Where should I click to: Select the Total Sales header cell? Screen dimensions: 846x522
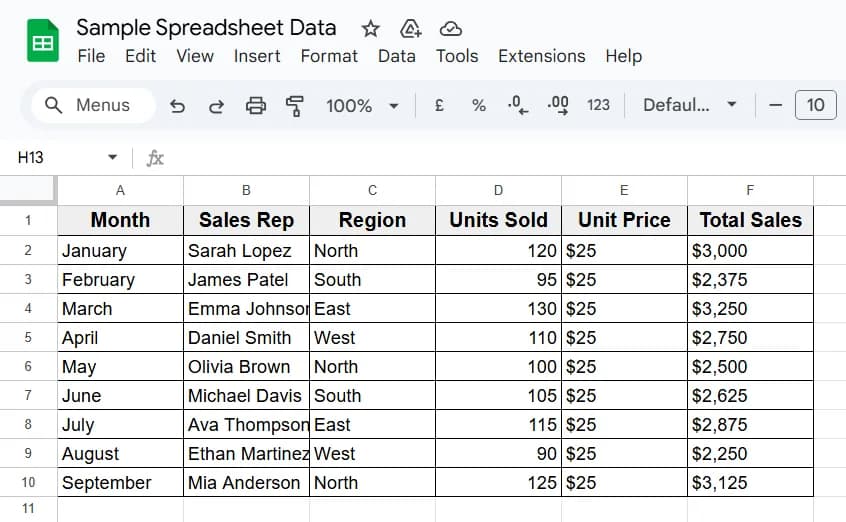coord(750,220)
